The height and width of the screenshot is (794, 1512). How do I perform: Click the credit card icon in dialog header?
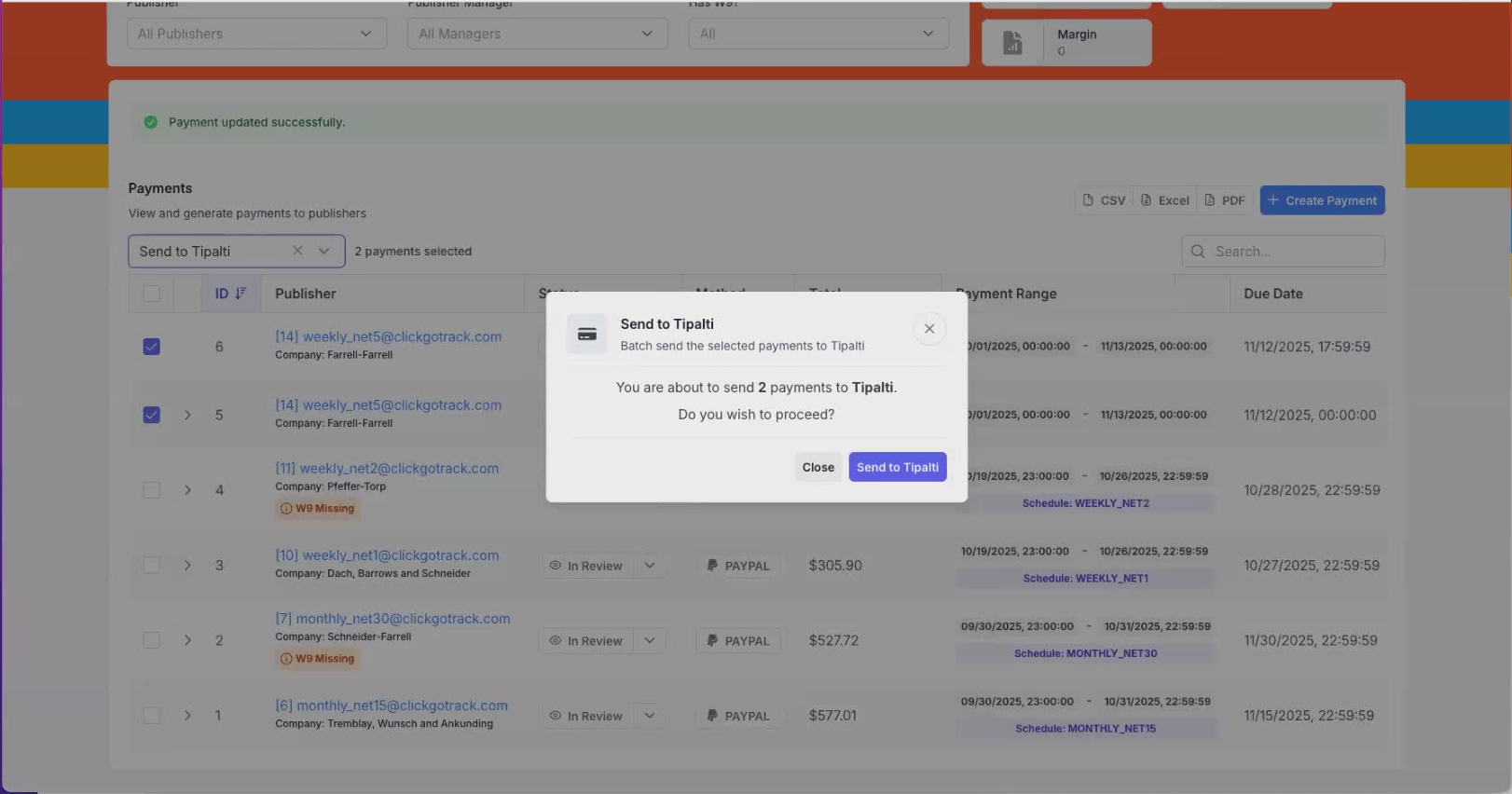[587, 335]
